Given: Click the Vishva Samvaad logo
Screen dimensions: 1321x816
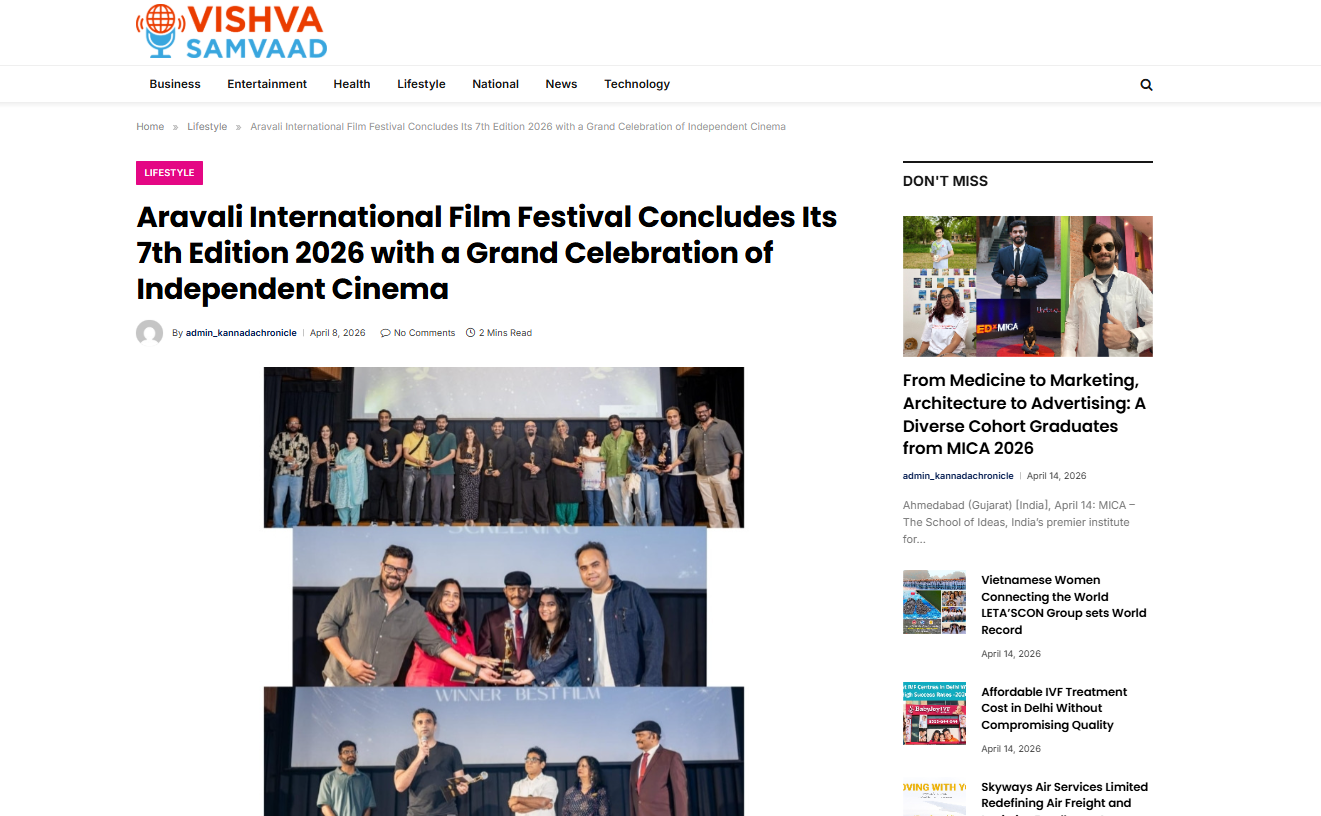Looking at the screenshot, I should click(232, 31).
